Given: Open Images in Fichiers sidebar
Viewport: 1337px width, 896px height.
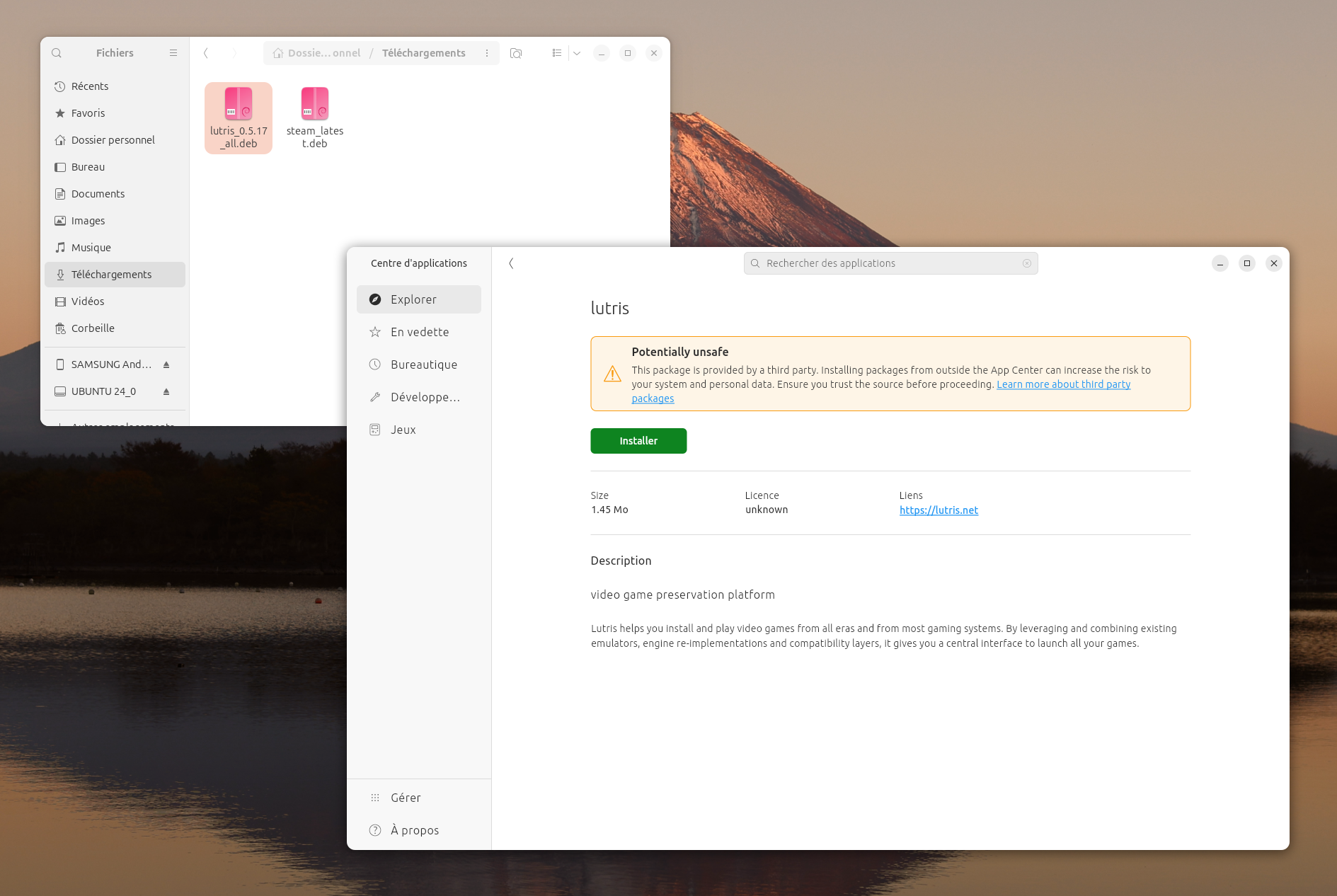Looking at the screenshot, I should (x=115, y=221).
